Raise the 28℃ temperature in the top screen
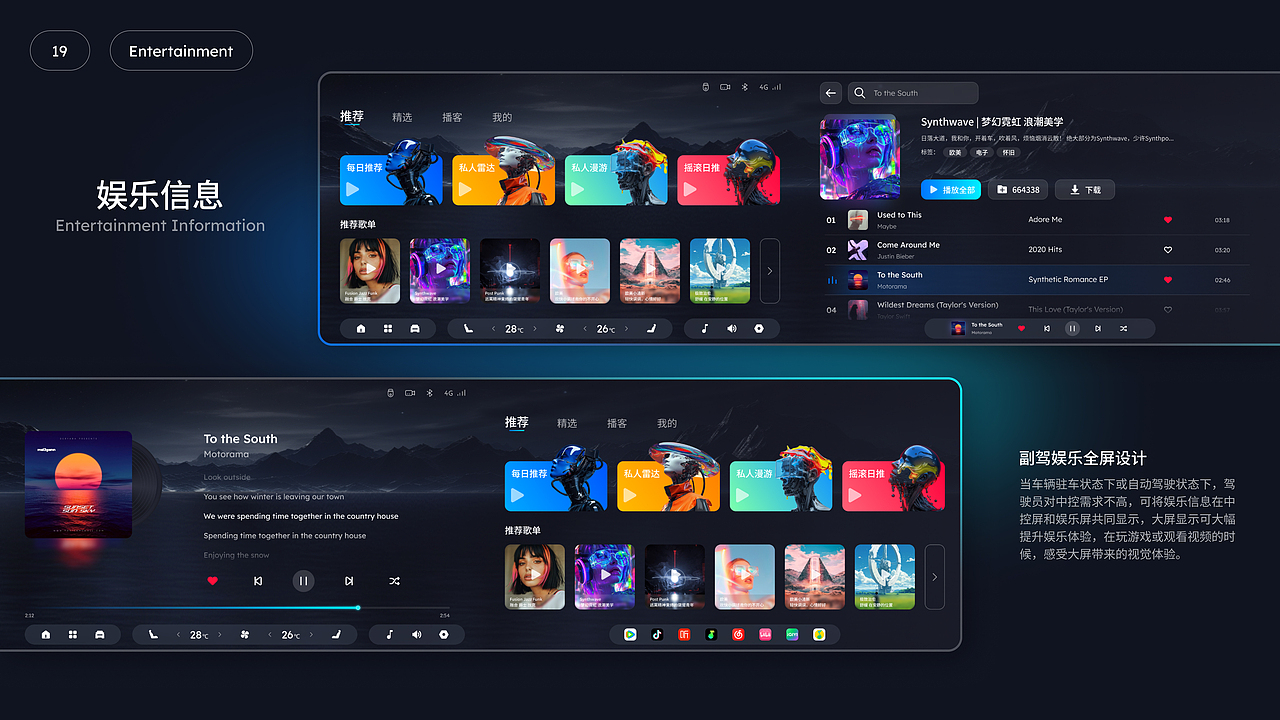Viewport: 1280px width, 720px height. [x=535, y=328]
